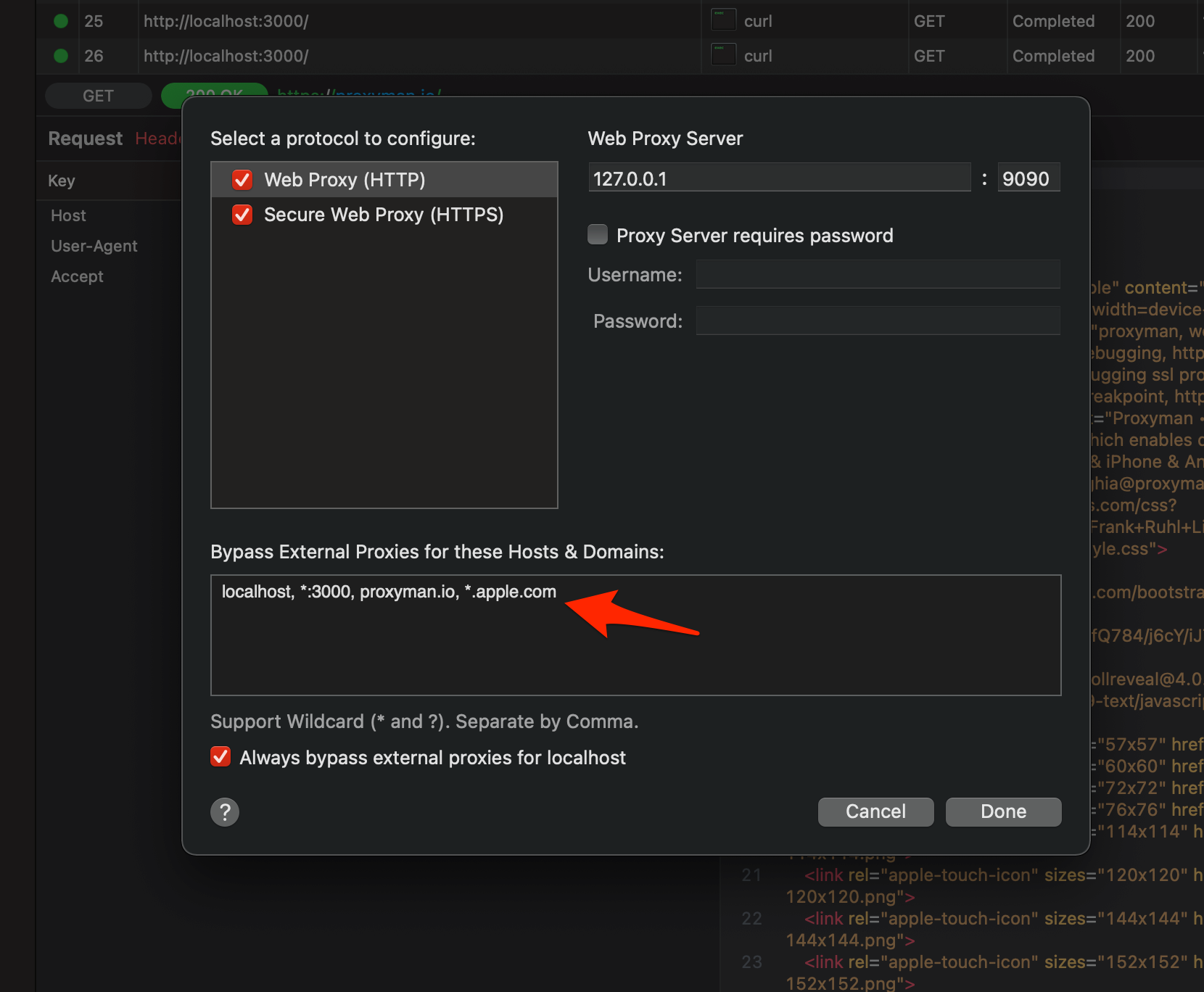This screenshot has height=992, width=1204.
Task: Select the User-Agent row in the Key list
Action: (x=94, y=246)
